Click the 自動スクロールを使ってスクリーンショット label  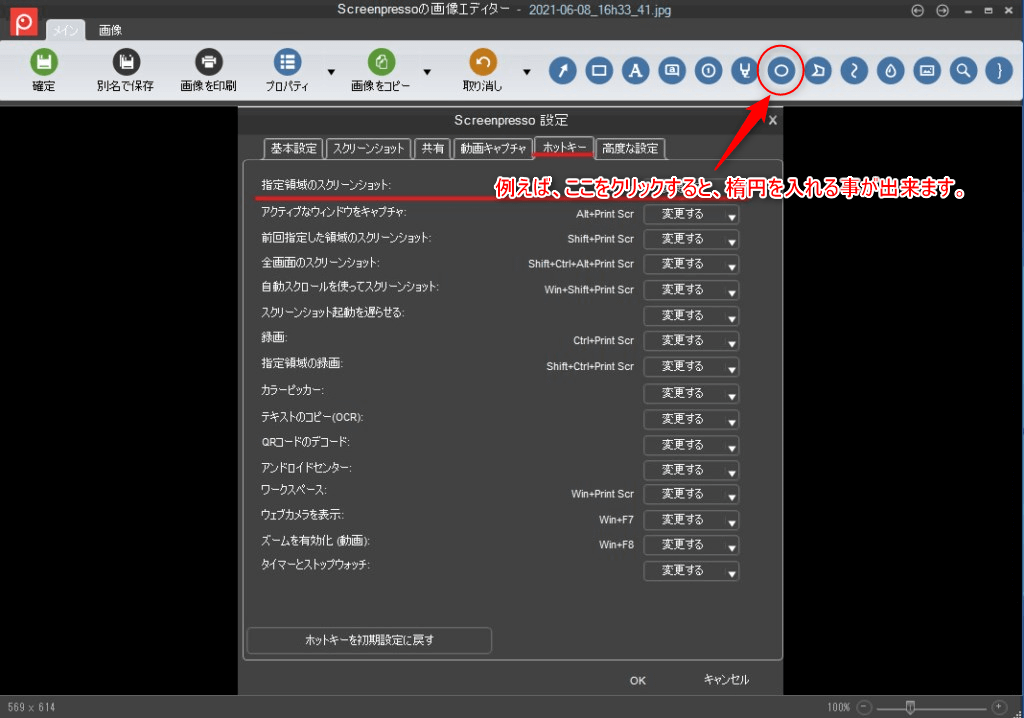350,287
